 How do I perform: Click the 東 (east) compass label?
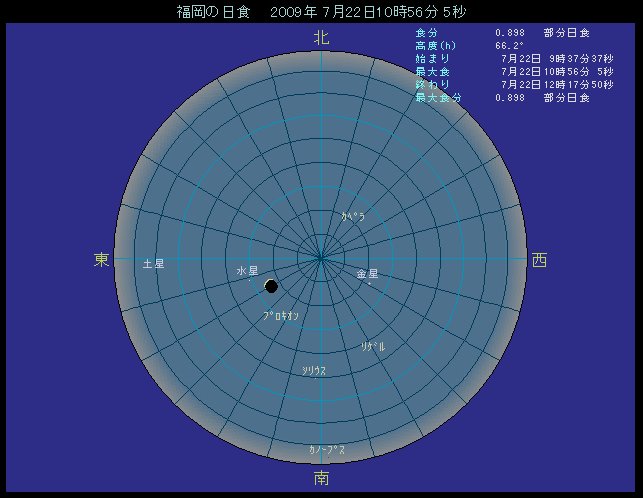coord(102,260)
